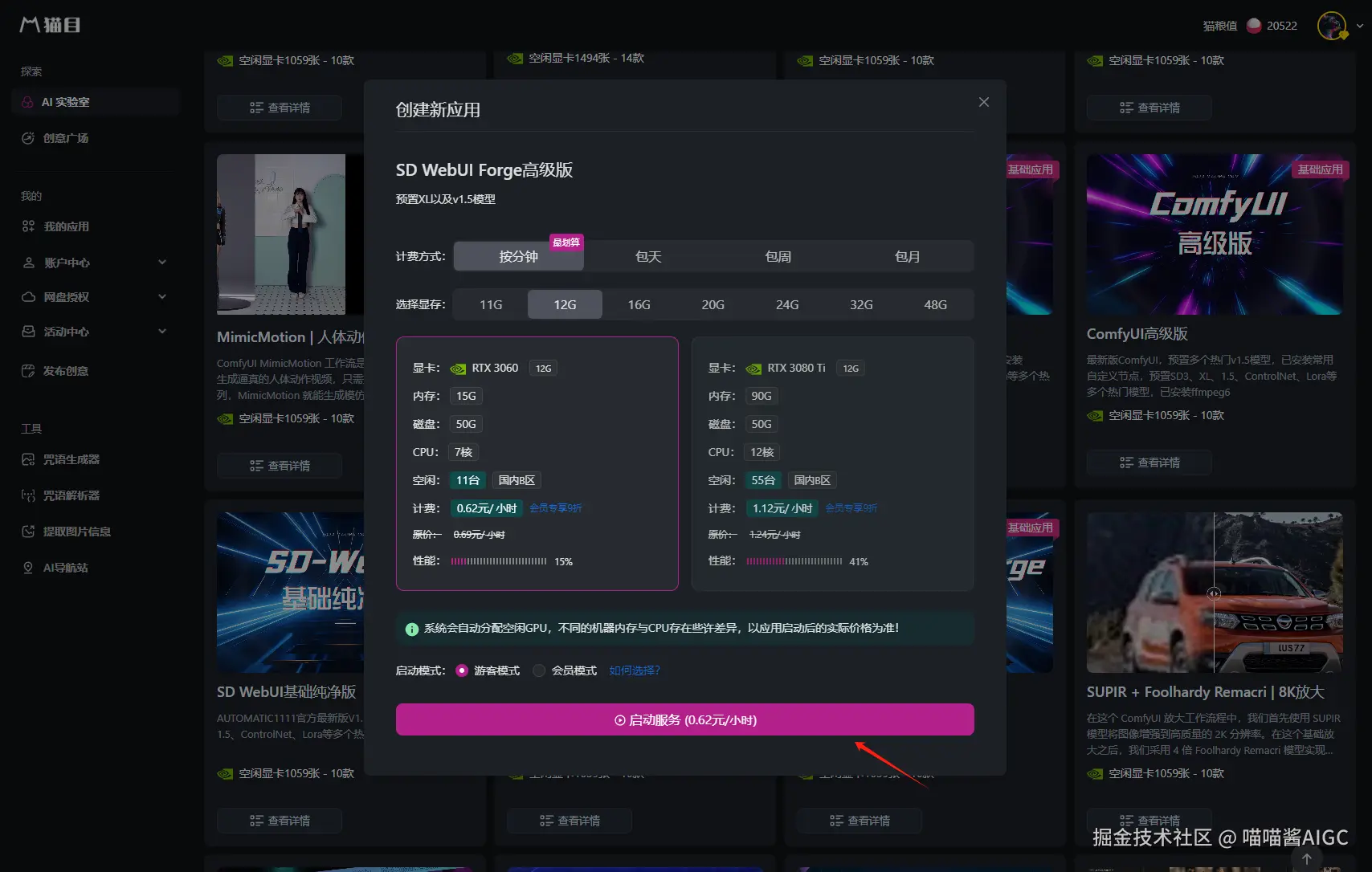Open the 咒语生成器 tool icon
Screen dimensions: 1372x872
(x=28, y=459)
